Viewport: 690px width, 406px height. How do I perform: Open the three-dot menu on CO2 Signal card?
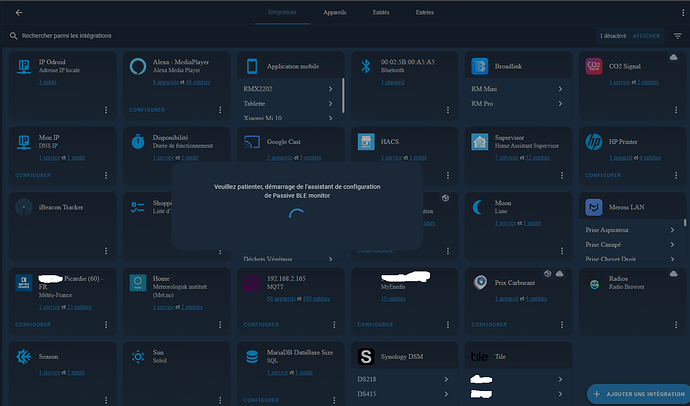click(x=676, y=110)
